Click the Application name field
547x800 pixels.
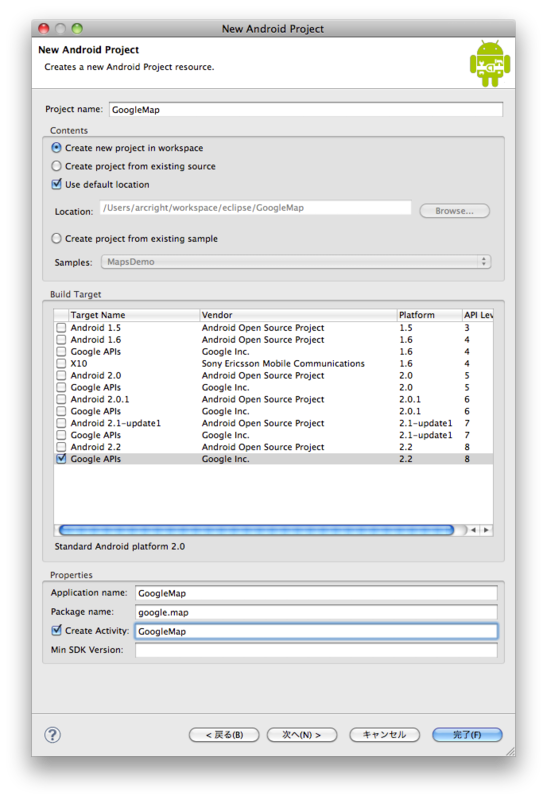point(316,593)
